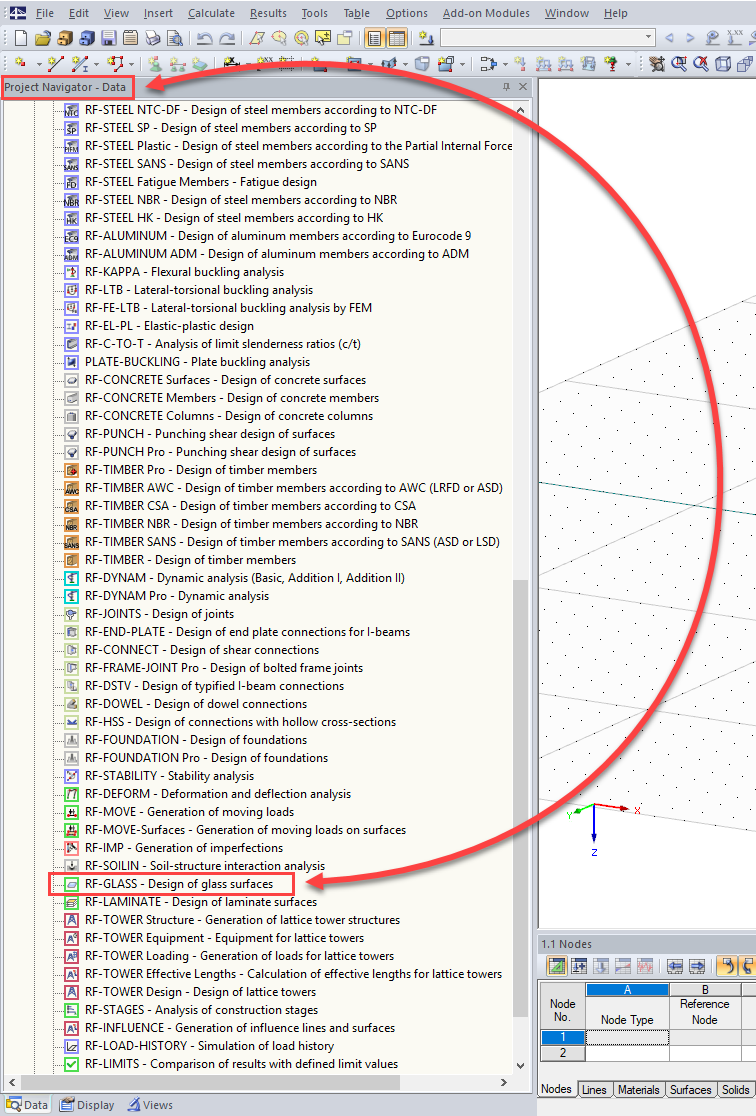Click the RF-GLASS module icon

[x=71, y=884]
